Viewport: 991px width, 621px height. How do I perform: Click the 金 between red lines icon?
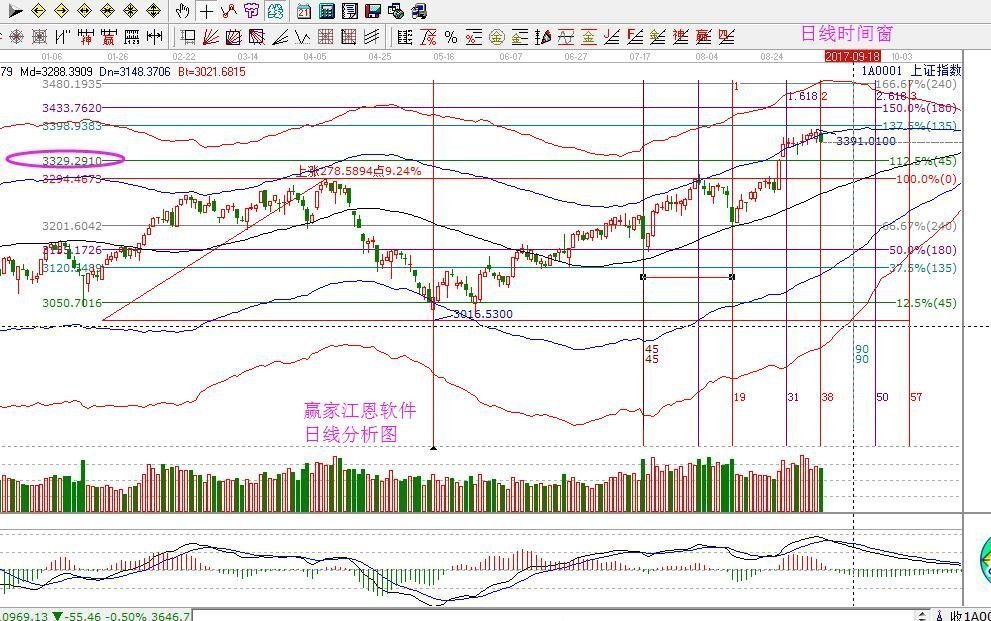pyautogui.click(x=588, y=37)
